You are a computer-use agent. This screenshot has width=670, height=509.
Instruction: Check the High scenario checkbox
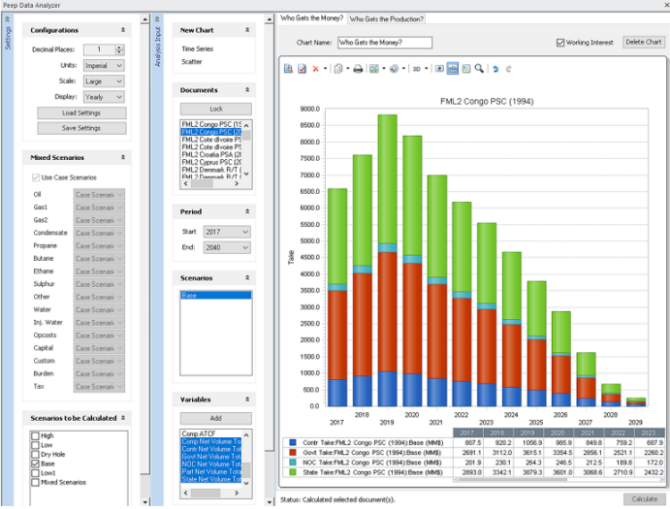(x=35, y=436)
